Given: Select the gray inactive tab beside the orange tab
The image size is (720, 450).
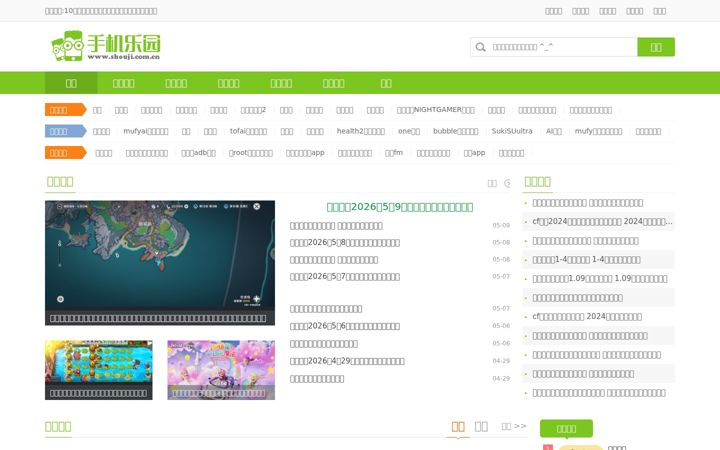Looking at the screenshot, I should coord(481,427).
